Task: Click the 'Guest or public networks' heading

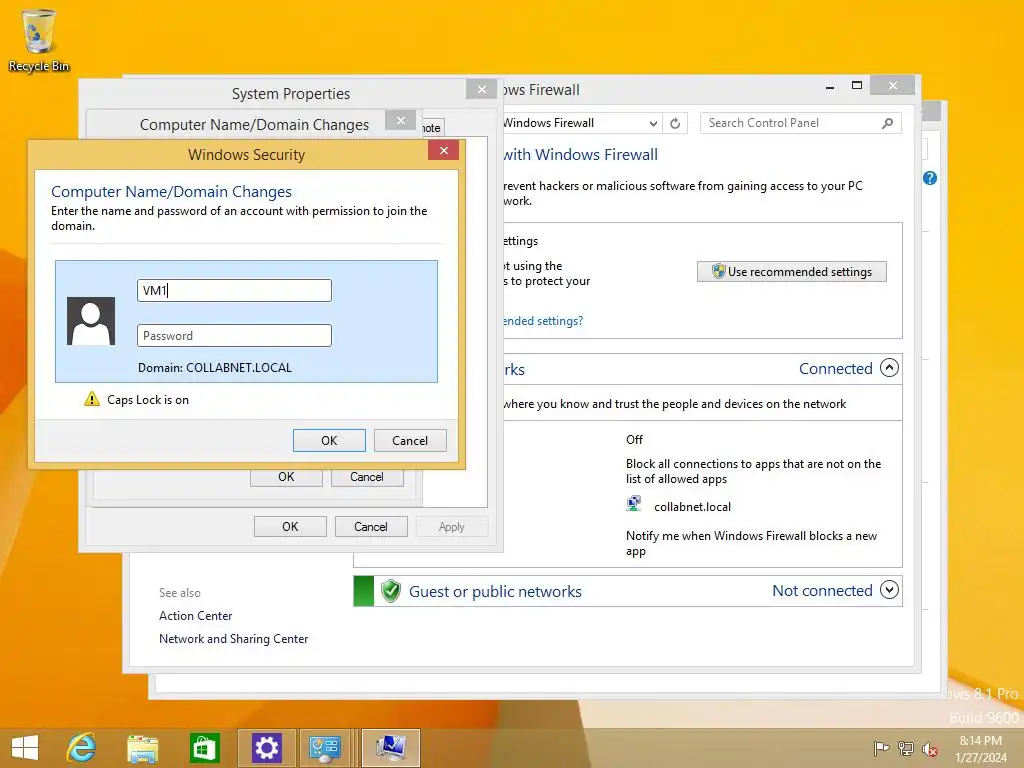Action: pos(495,592)
